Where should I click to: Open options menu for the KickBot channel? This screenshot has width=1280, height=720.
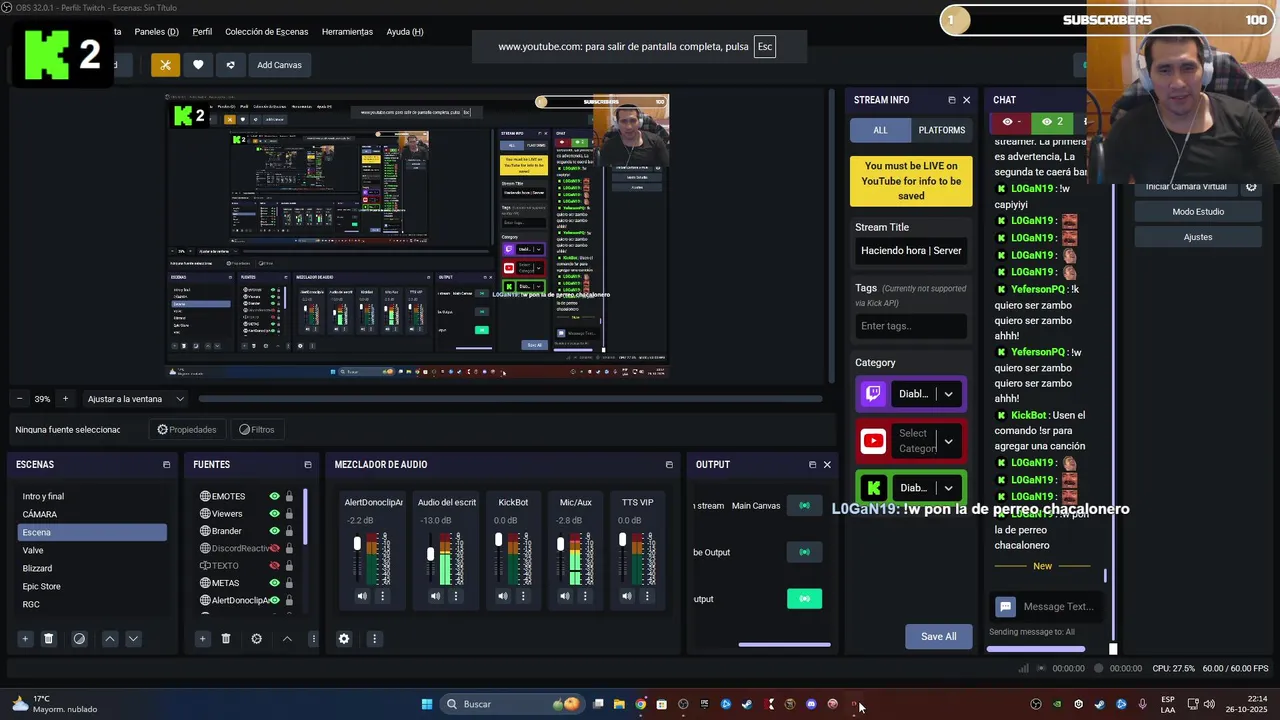pyautogui.click(x=523, y=596)
